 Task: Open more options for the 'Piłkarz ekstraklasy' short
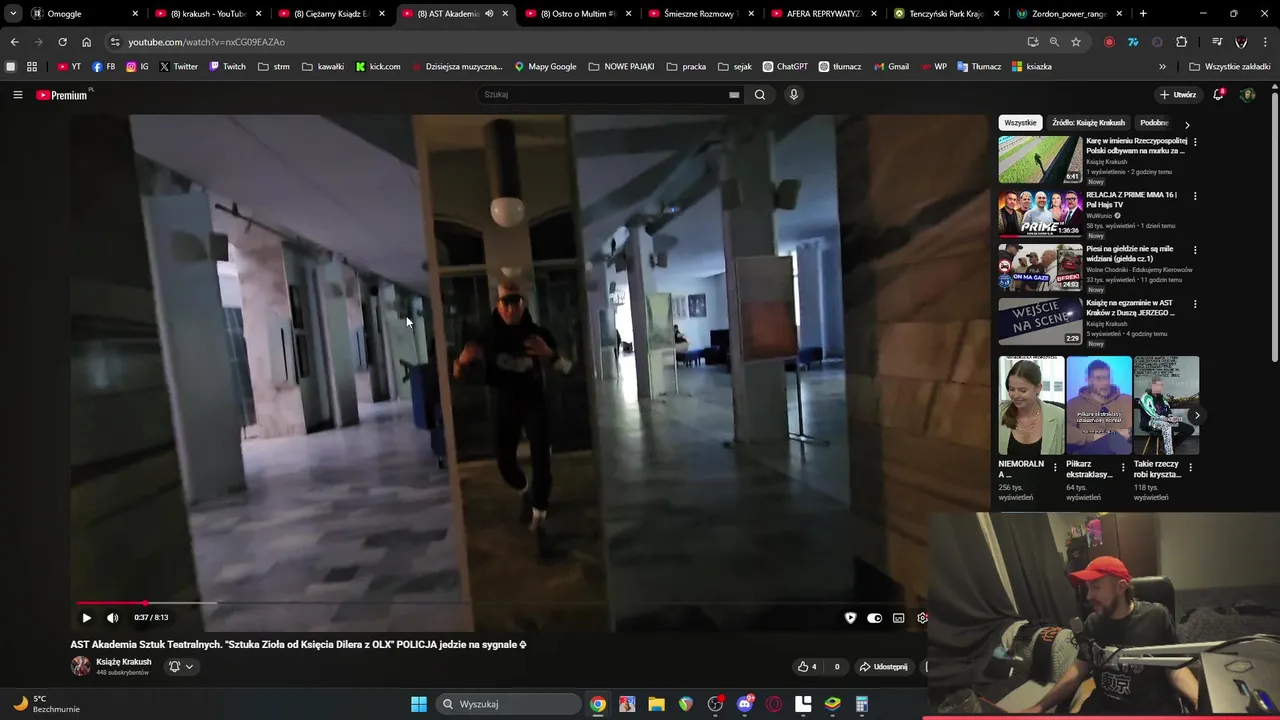(1122, 467)
